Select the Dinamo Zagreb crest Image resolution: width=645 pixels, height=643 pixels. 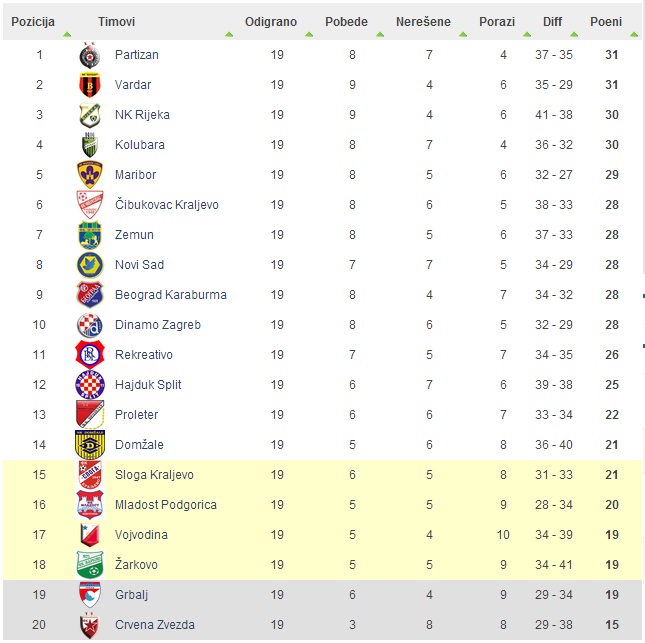[x=90, y=325]
